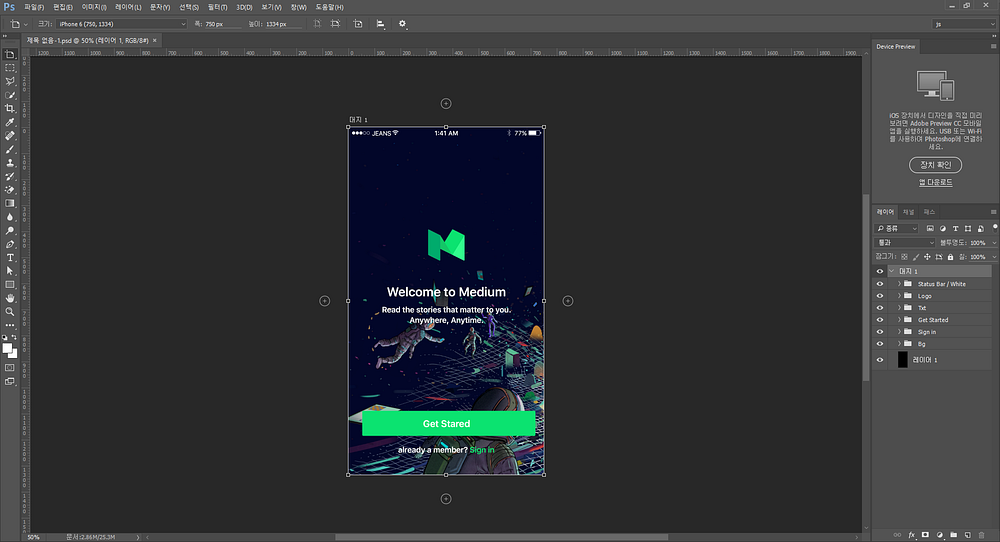The height and width of the screenshot is (542, 1000).
Task: Open alignment options in options bar
Action: pyautogui.click(x=381, y=24)
